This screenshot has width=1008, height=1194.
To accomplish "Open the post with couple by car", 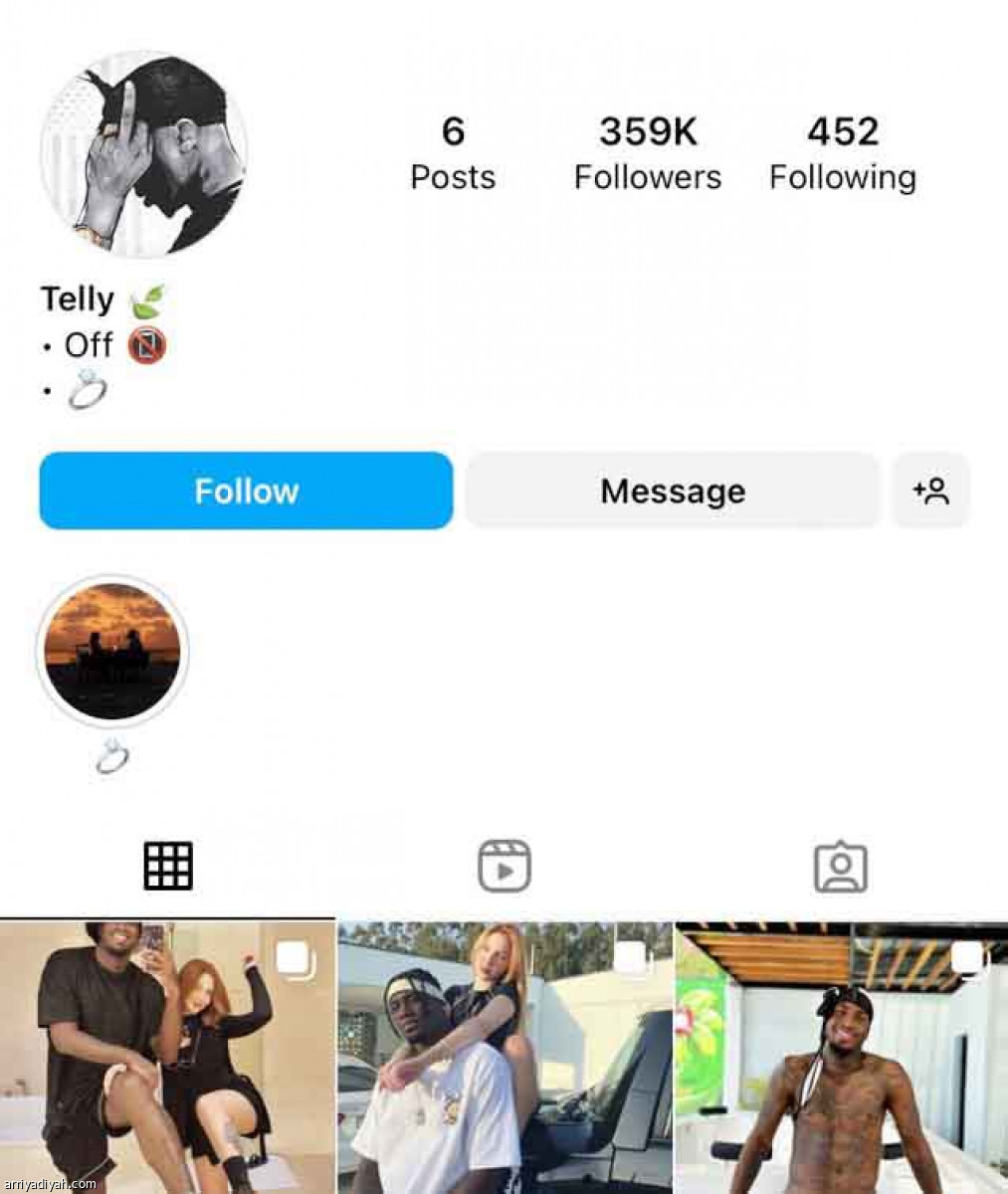I will [x=504, y=1058].
